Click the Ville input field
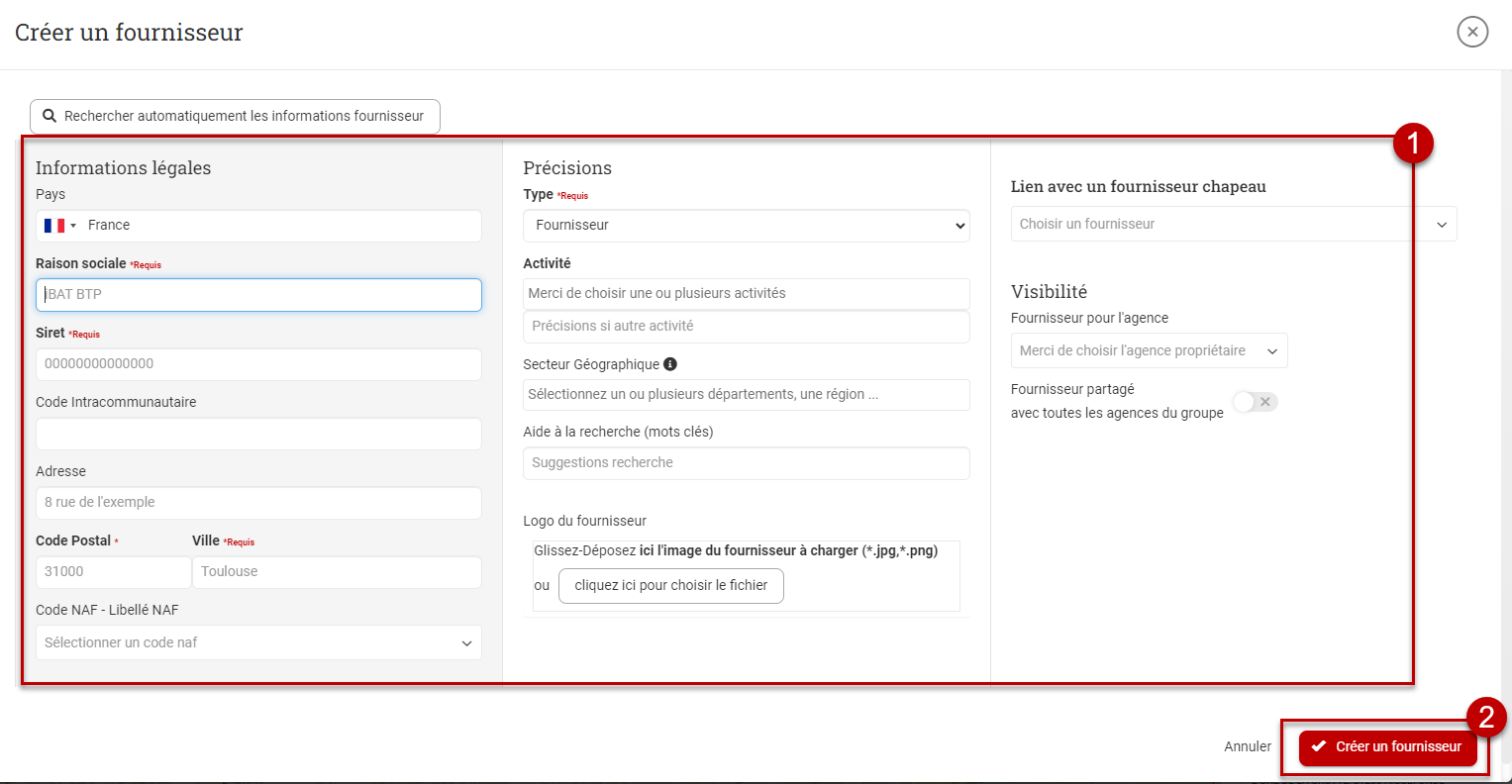Screen dimensions: 1512x784 click(337, 572)
